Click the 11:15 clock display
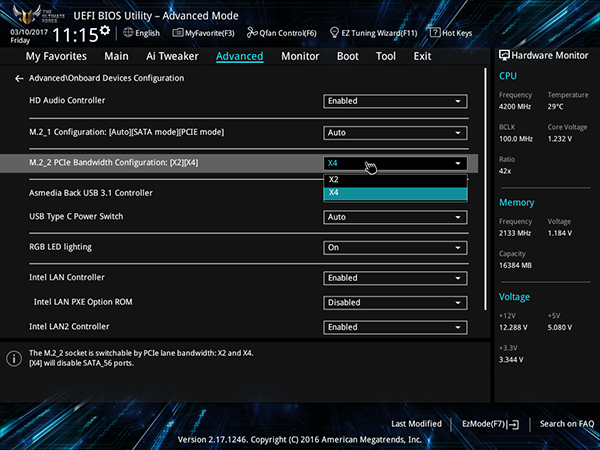This screenshot has width=600, height=450. click(x=75, y=35)
